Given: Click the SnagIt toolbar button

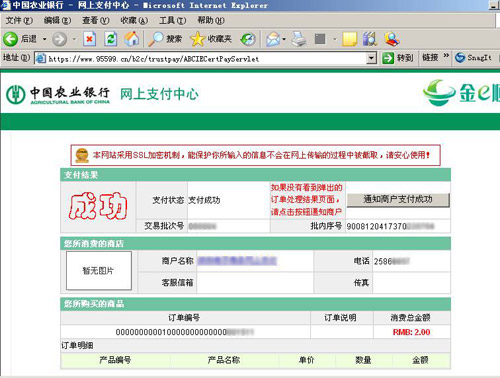Looking at the screenshot, I should tap(473, 58).
